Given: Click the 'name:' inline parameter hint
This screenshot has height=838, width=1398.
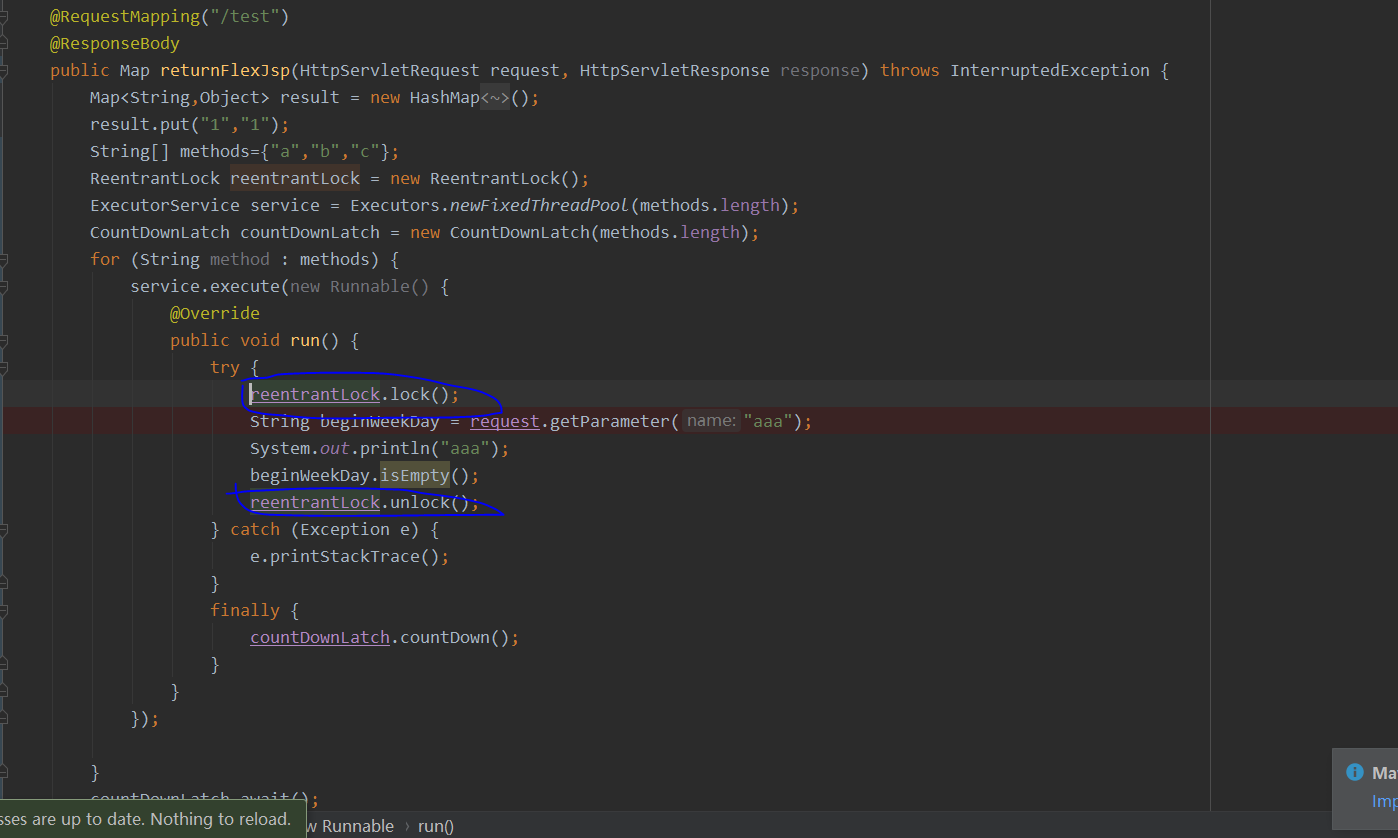Looking at the screenshot, I should click(711, 420).
